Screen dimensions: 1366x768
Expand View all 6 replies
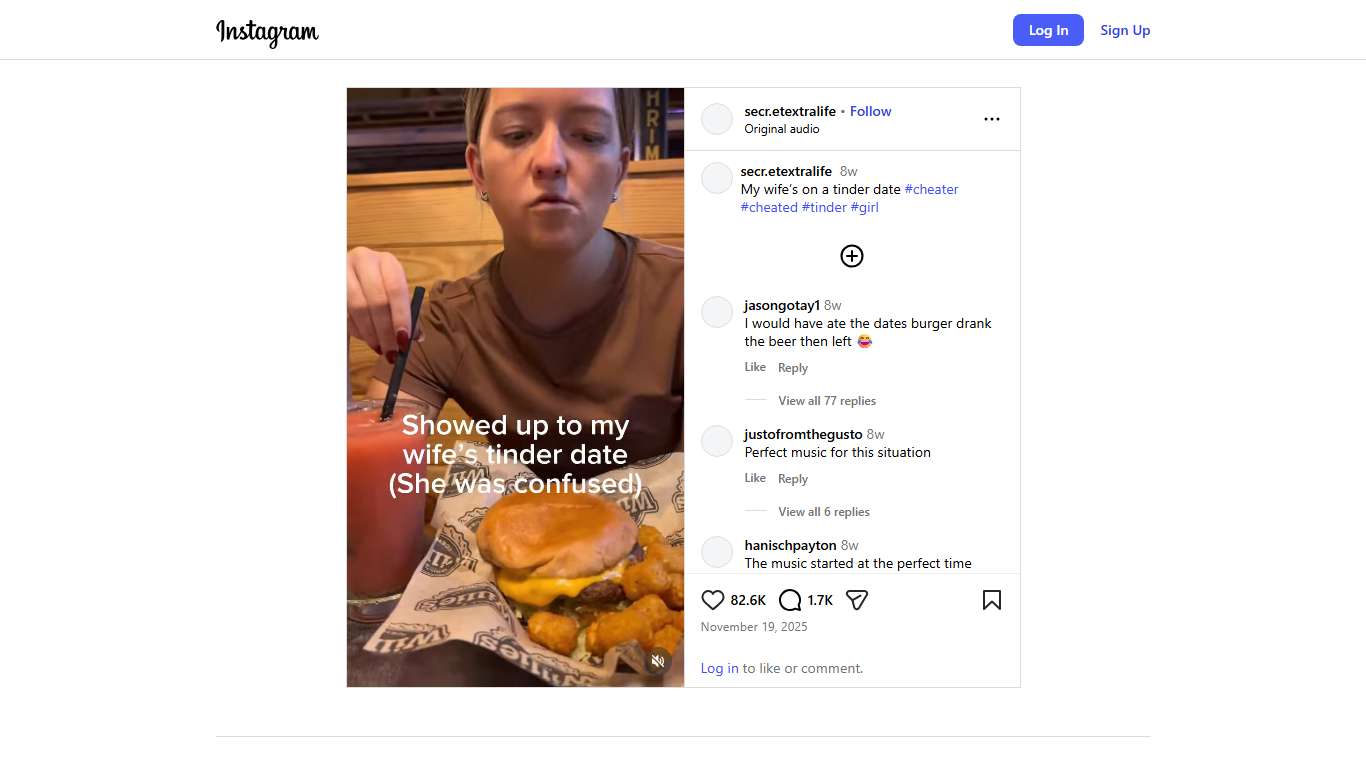(x=824, y=512)
